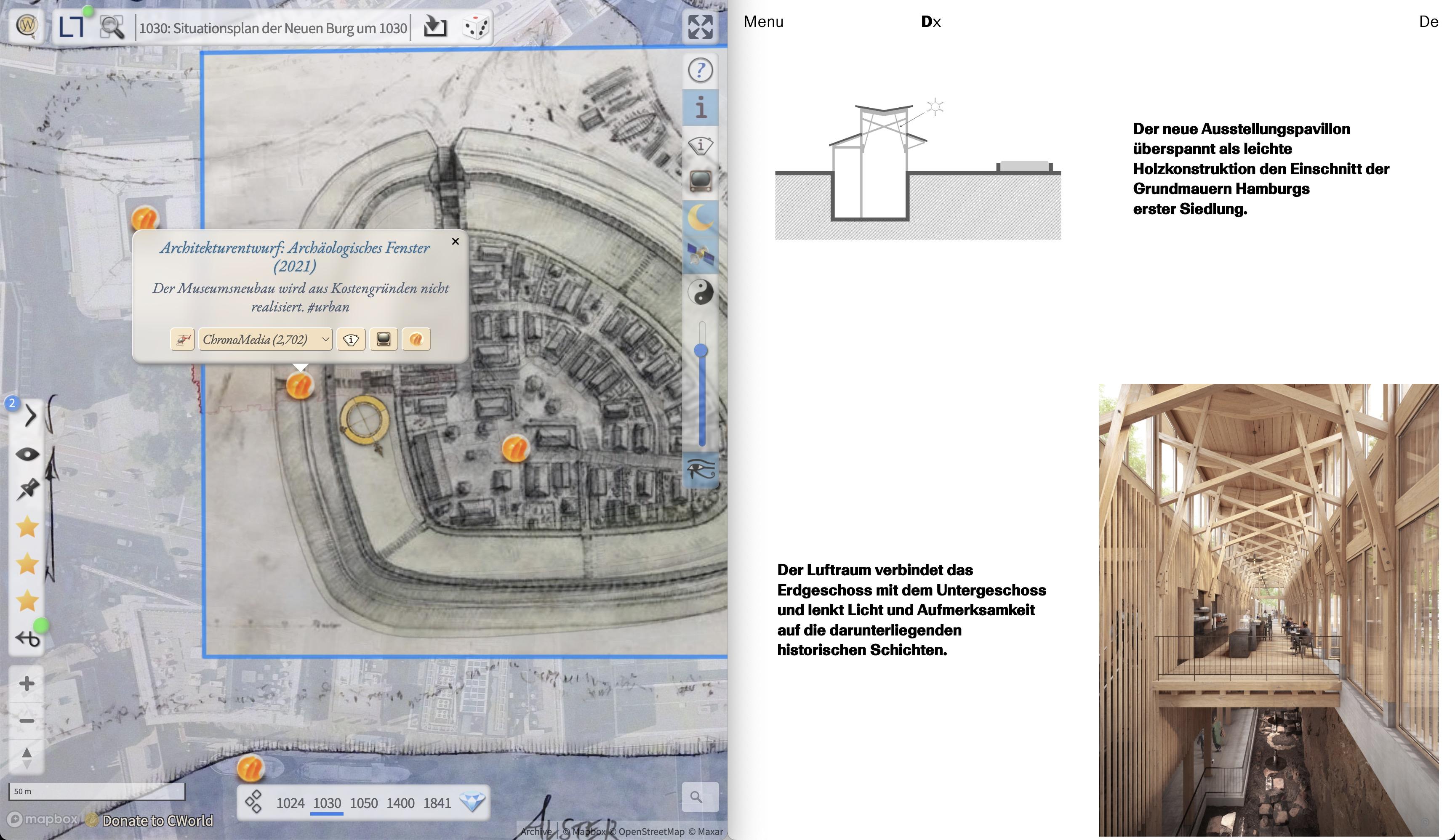Select the 1841 timeline year
This screenshot has height=840, width=1455.
click(437, 803)
